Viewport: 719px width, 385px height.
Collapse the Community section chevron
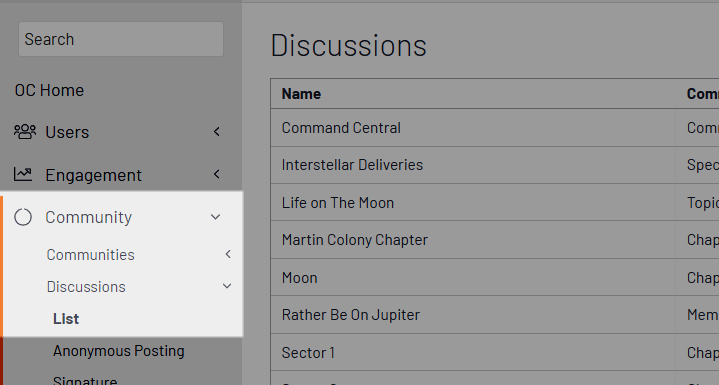(216, 217)
